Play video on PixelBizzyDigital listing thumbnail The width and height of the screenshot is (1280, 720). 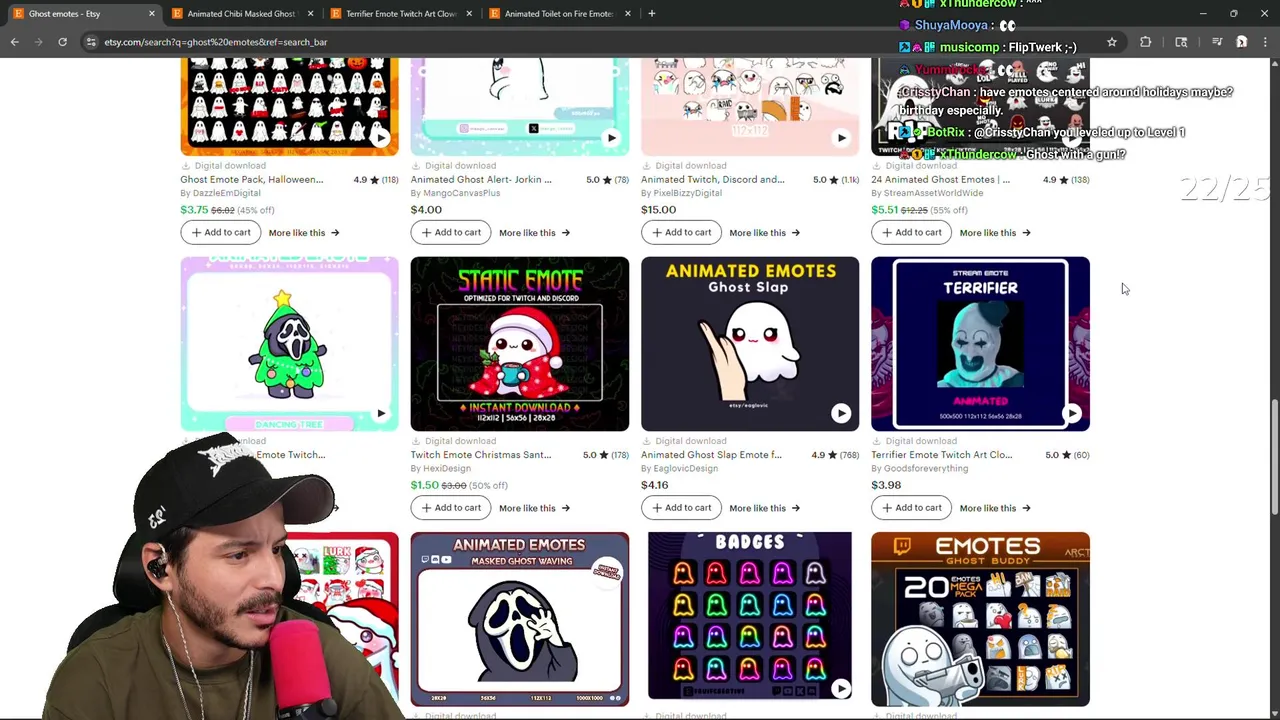[841, 138]
